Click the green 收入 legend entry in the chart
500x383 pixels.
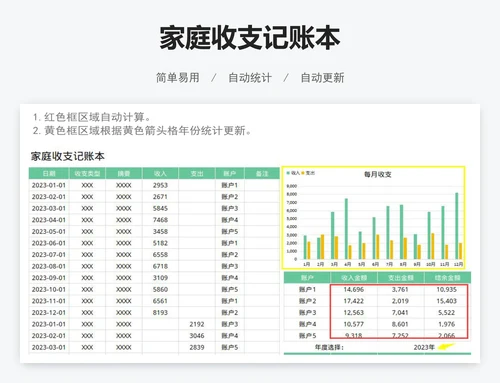pyautogui.click(x=293, y=173)
